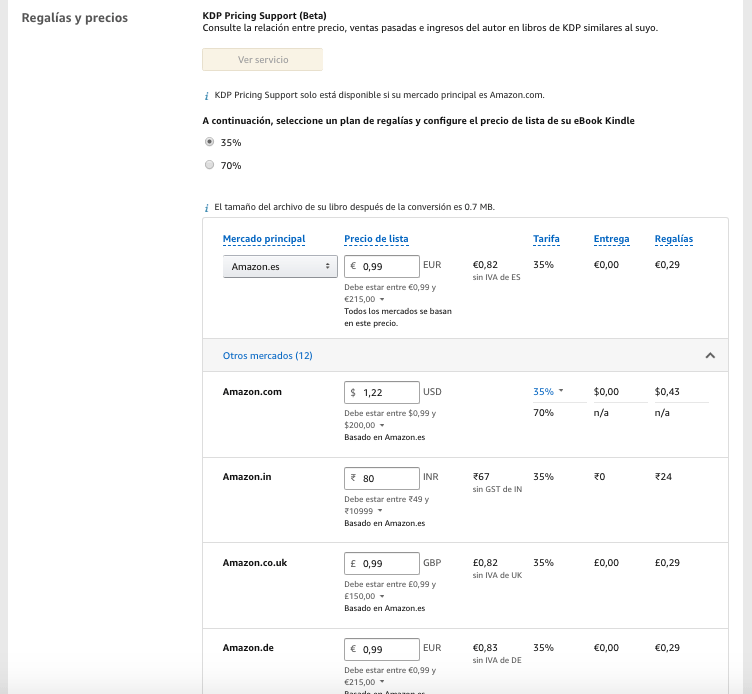Click the Amazon.de EUR price field

[x=387, y=648]
